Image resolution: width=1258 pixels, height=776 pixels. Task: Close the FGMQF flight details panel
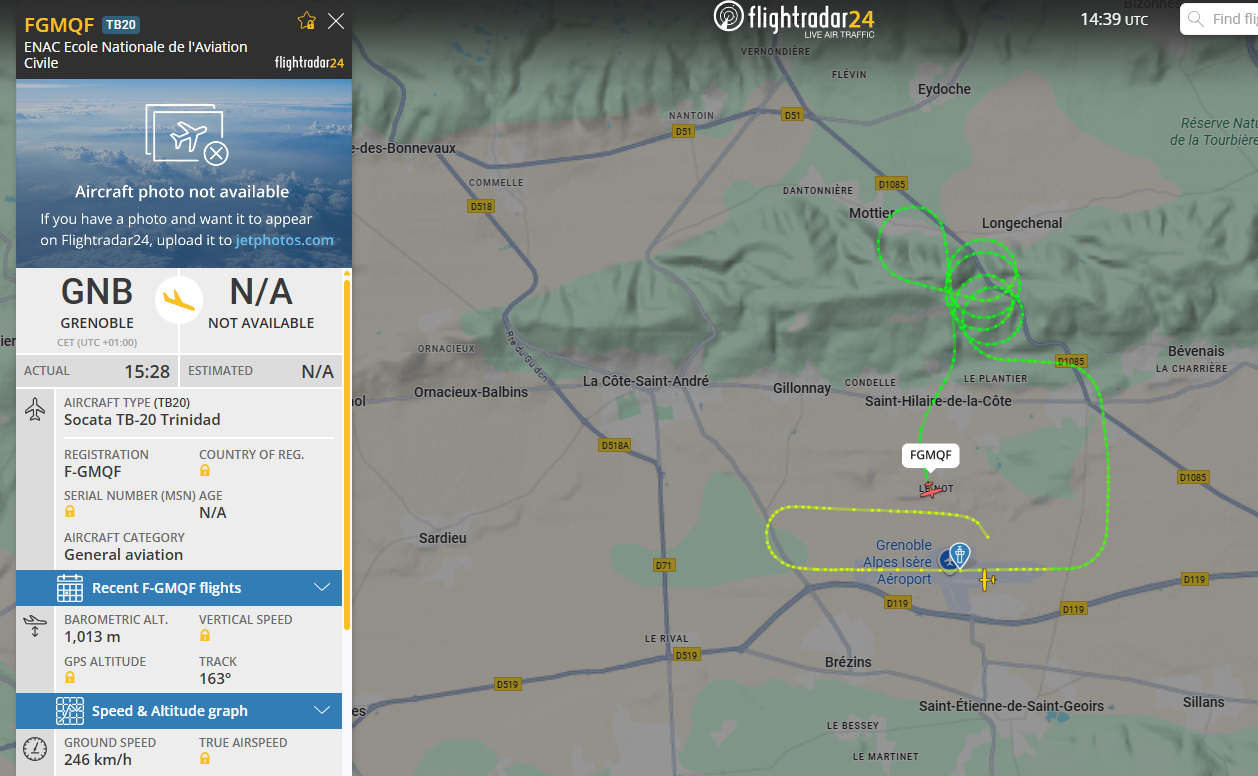(336, 21)
